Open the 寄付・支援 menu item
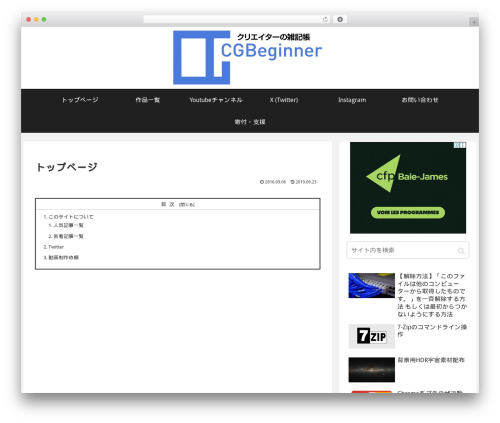 point(250,122)
